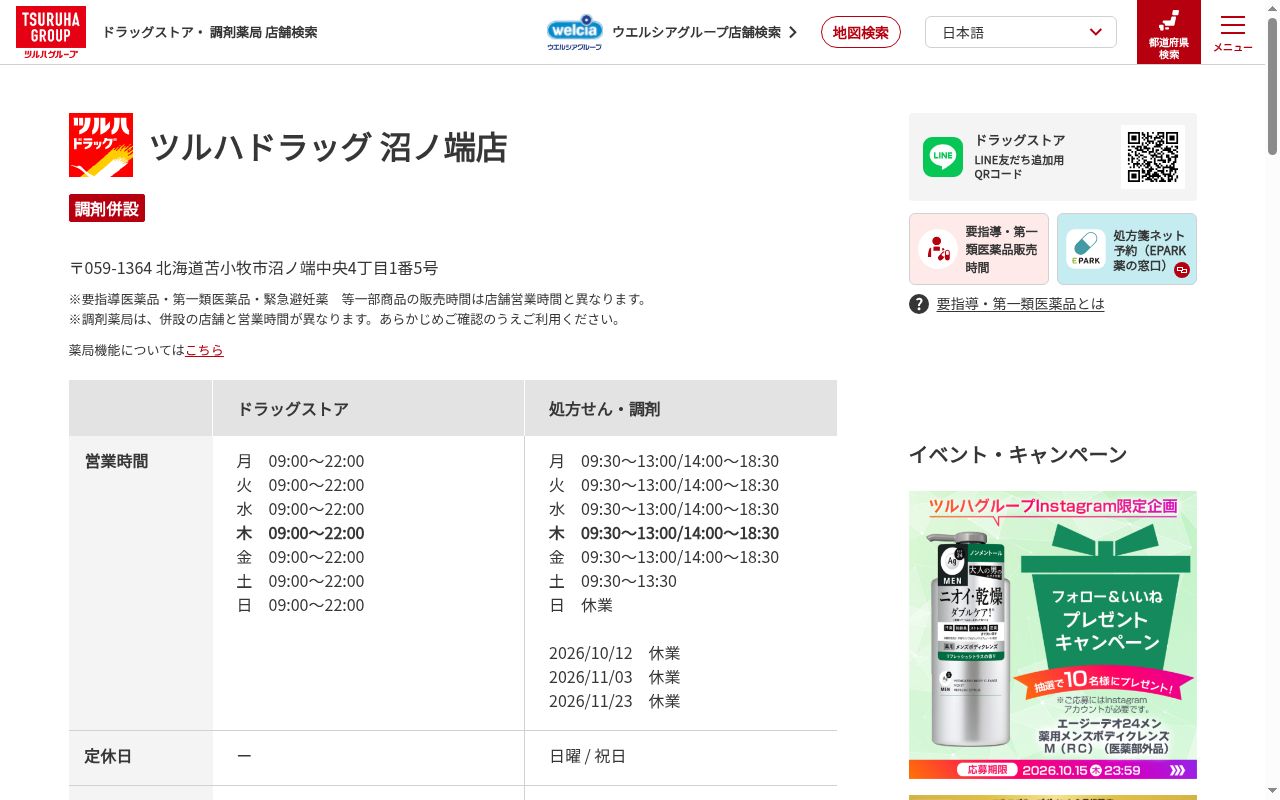Screen dimensions: 1280x800
Task: Click the 調剤併設 red badge
Action: click(107, 208)
